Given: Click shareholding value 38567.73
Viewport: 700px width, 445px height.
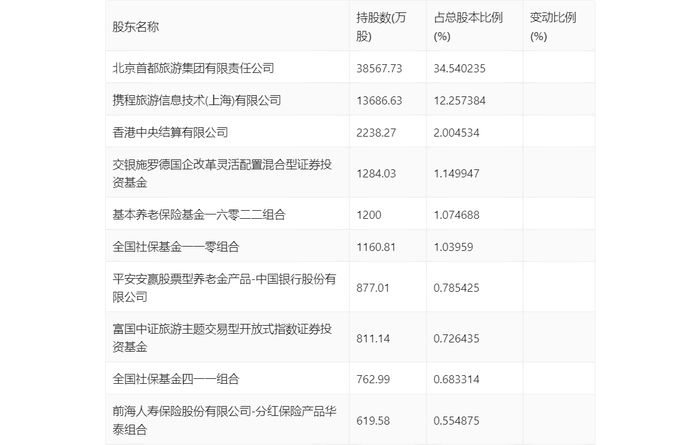Looking at the screenshot, I should point(379,68).
